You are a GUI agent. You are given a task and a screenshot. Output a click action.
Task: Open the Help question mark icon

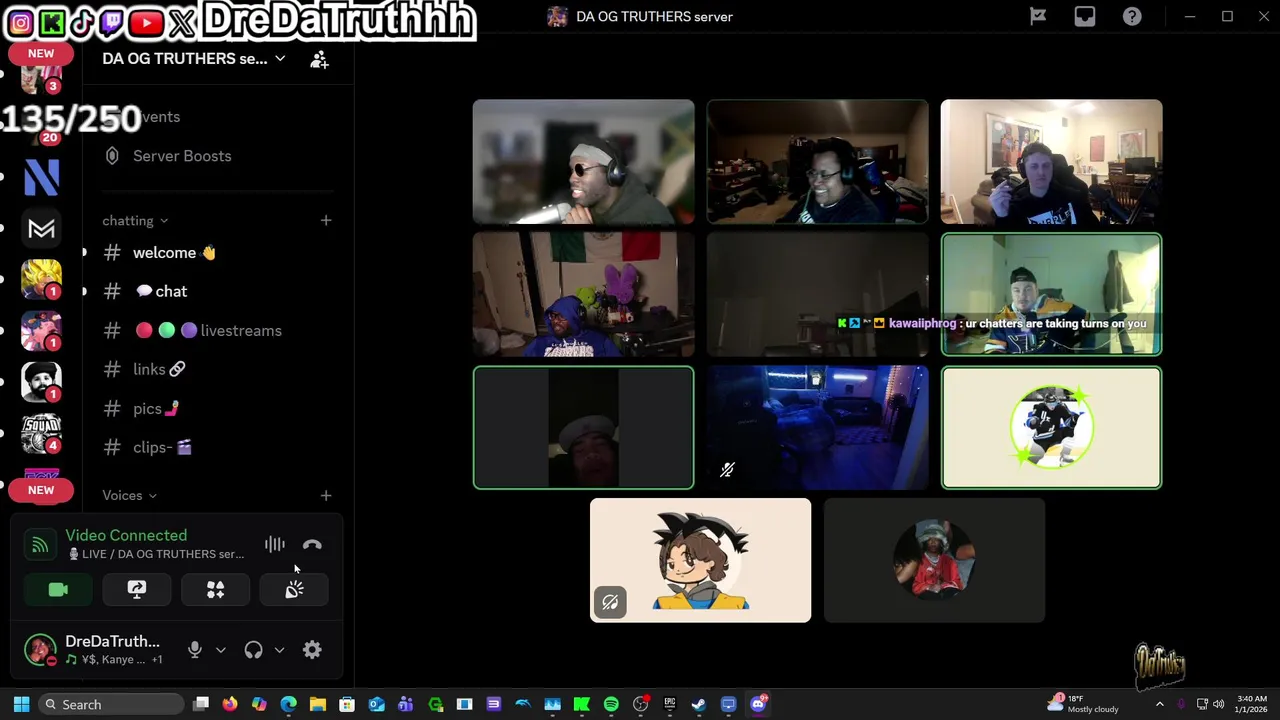(x=1132, y=16)
